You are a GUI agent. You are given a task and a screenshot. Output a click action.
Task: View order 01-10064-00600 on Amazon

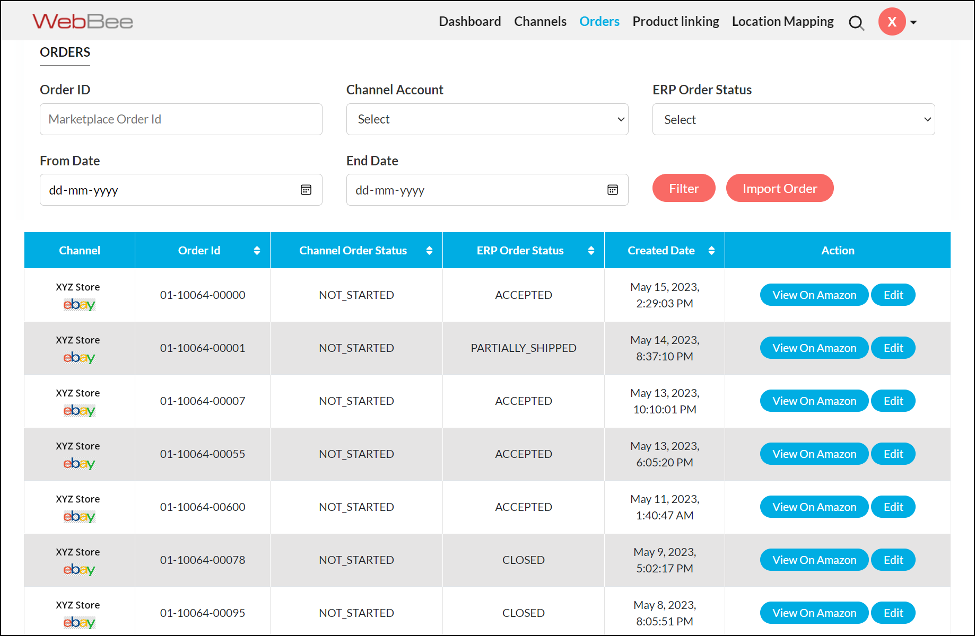click(814, 507)
